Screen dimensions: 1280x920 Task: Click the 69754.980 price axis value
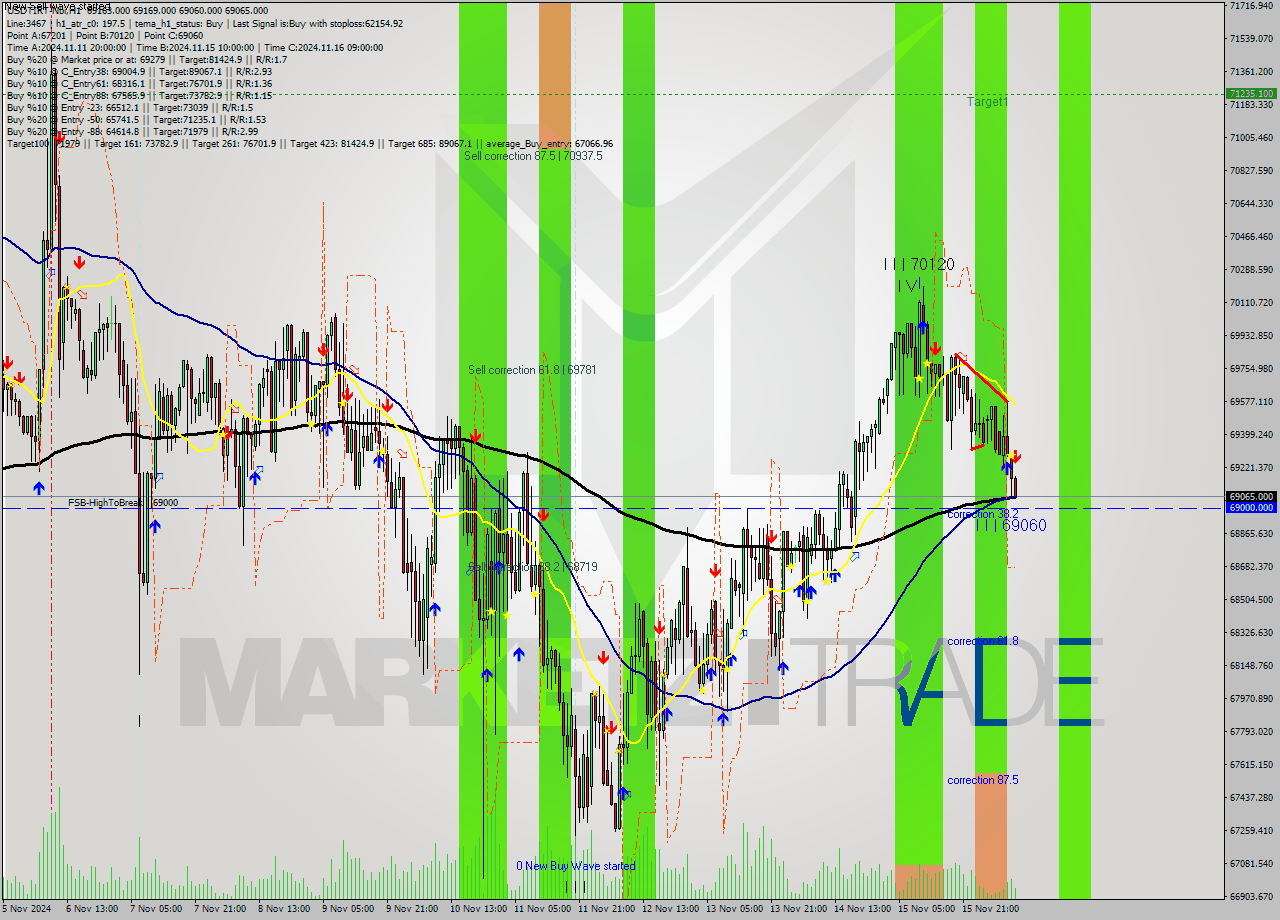click(x=1251, y=368)
